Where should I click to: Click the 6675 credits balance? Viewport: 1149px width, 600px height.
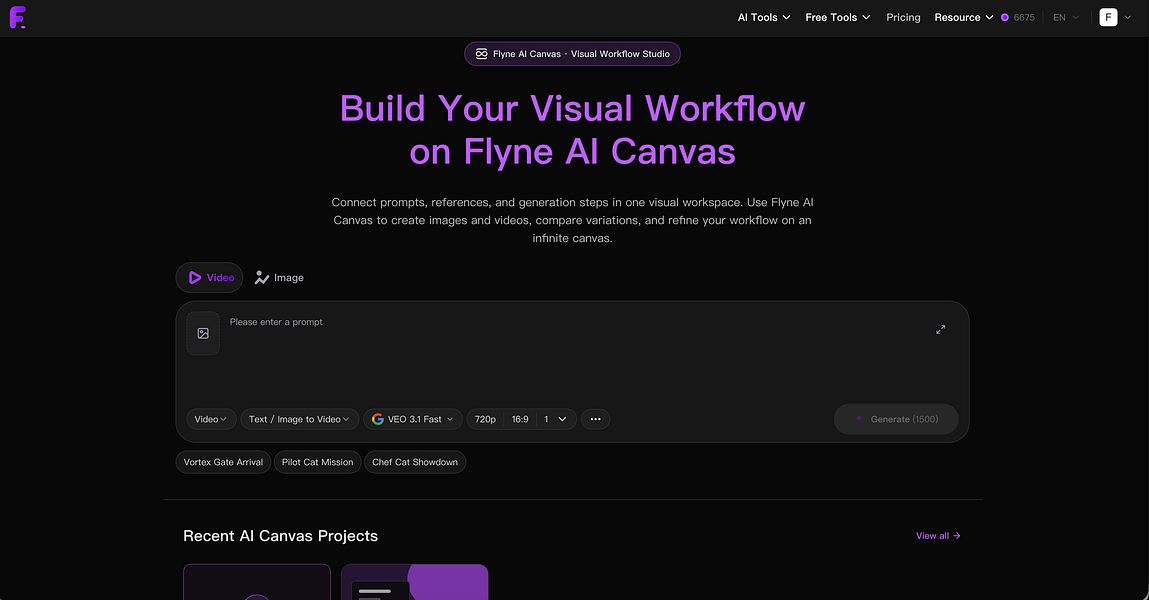click(x=1024, y=18)
